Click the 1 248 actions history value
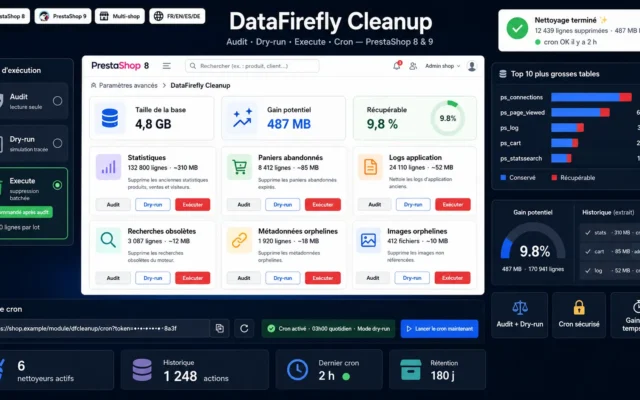This screenshot has height=400, width=640. pyautogui.click(x=180, y=376)
